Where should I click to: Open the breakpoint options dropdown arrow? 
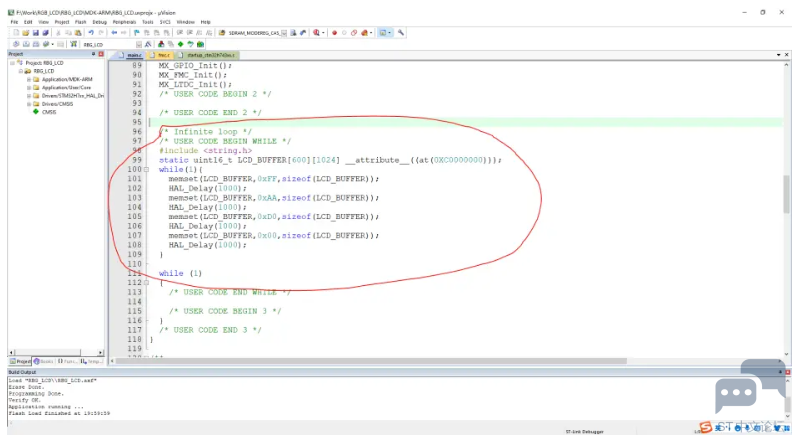(371, 33)
